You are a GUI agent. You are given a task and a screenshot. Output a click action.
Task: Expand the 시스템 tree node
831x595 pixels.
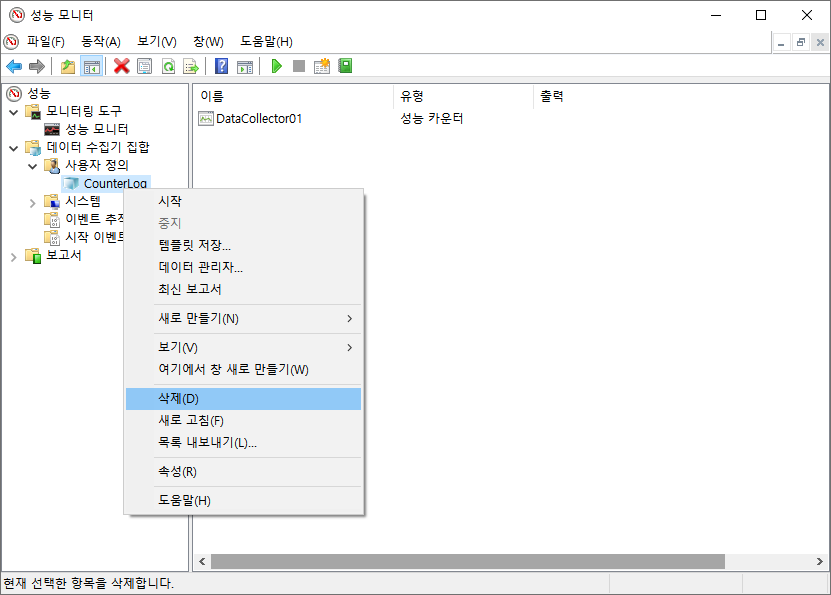coord(32,202)
